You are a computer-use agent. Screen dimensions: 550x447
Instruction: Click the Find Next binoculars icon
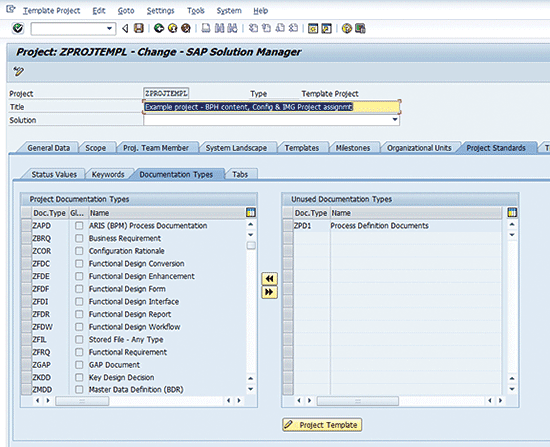pyautogui.click(x=232, y=28)
